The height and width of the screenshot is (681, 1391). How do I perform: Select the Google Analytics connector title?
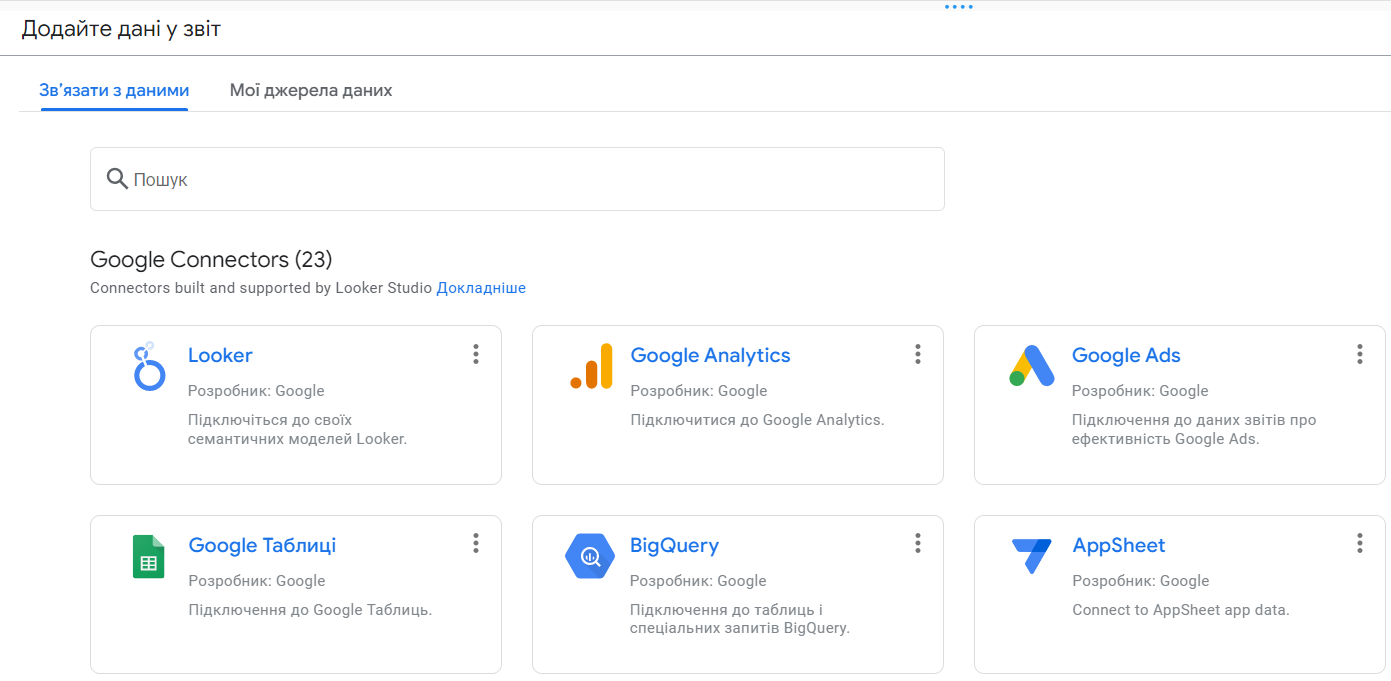click(x=710, y=355)
